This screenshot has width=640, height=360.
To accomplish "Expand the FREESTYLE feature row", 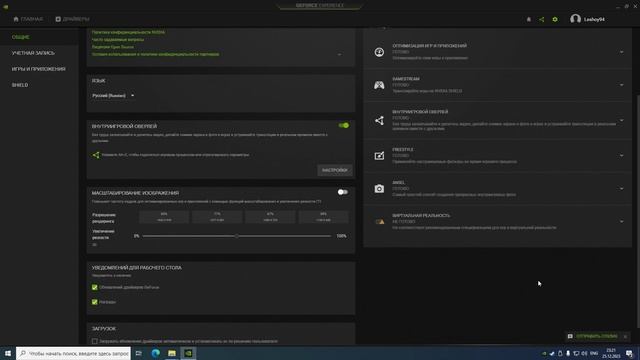I will point(622,156).
